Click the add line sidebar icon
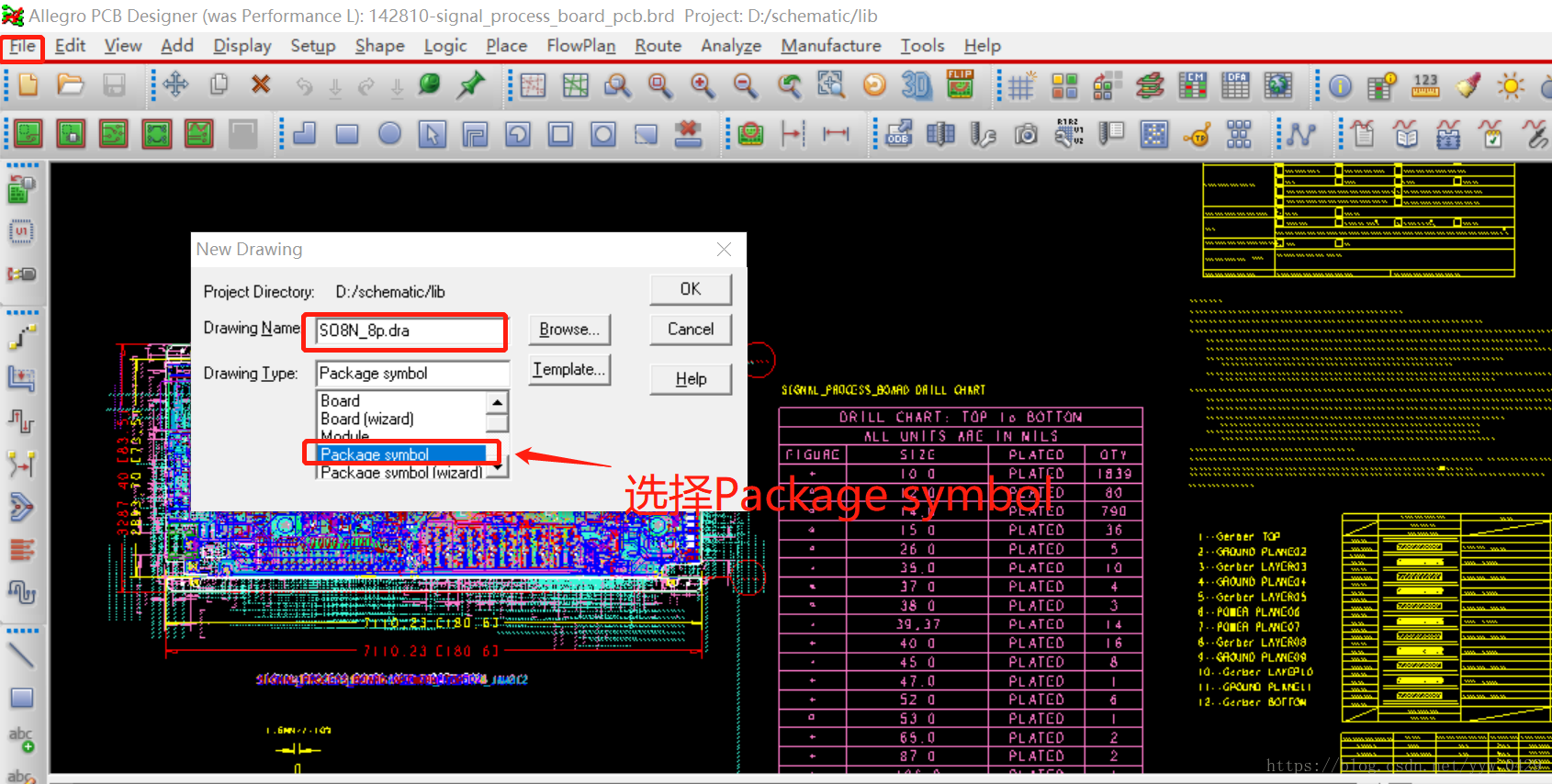This screenshot has width=1552, height=784. click(21, 655)
